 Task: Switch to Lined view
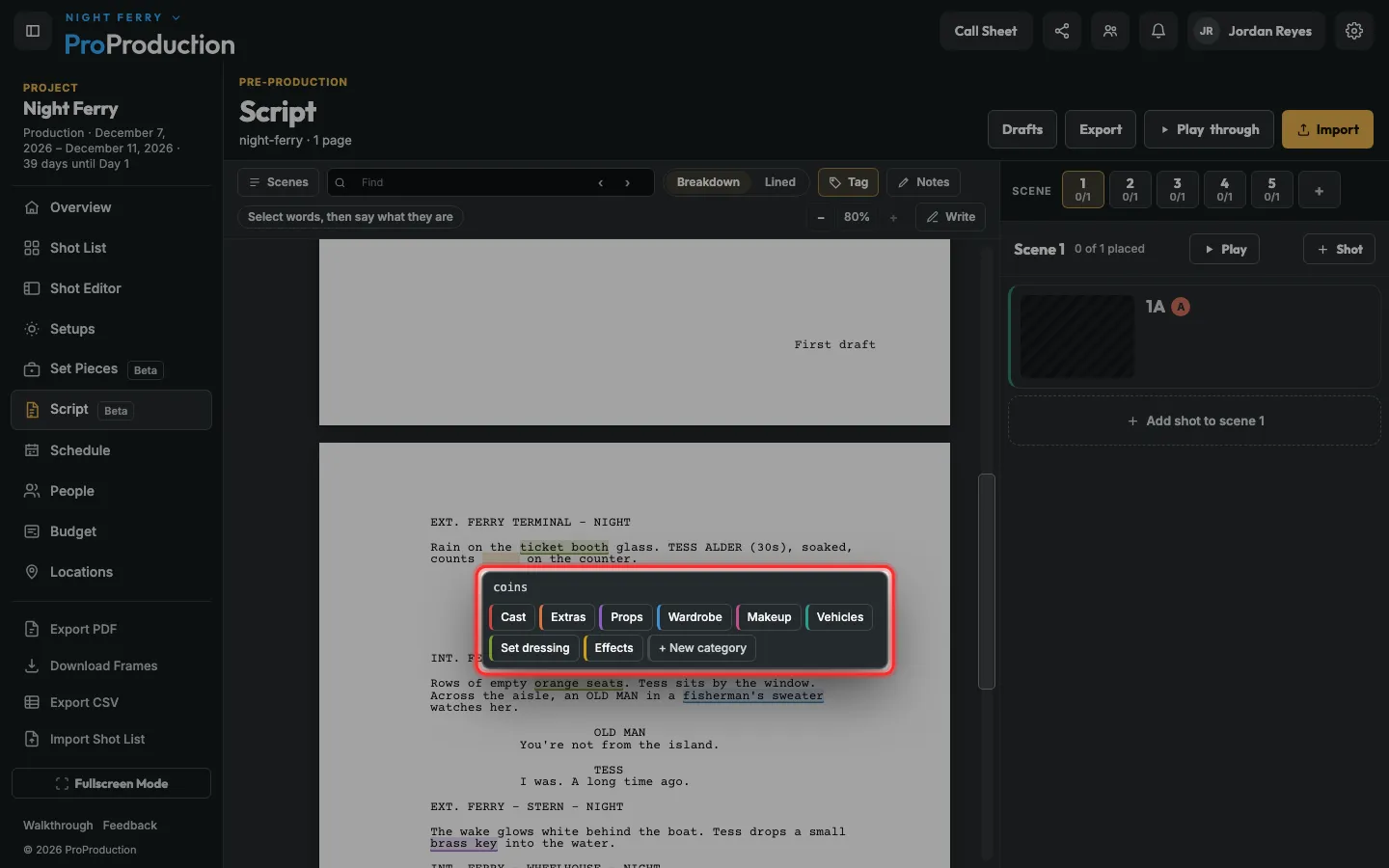[x=779, y=182]
